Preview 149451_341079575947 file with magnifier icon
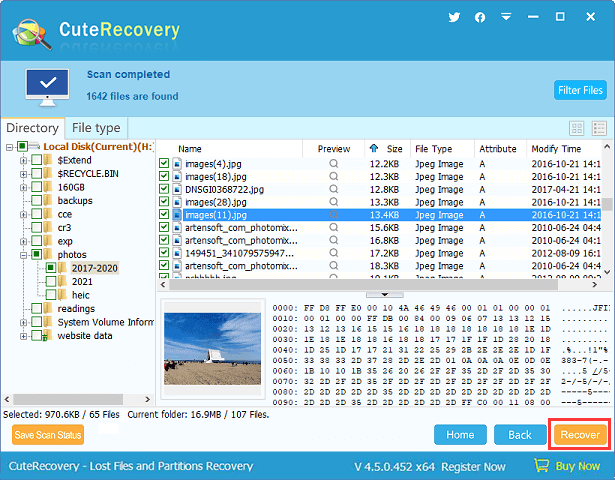Viewport: 615px width, 480px height. (x=333, y=253)
